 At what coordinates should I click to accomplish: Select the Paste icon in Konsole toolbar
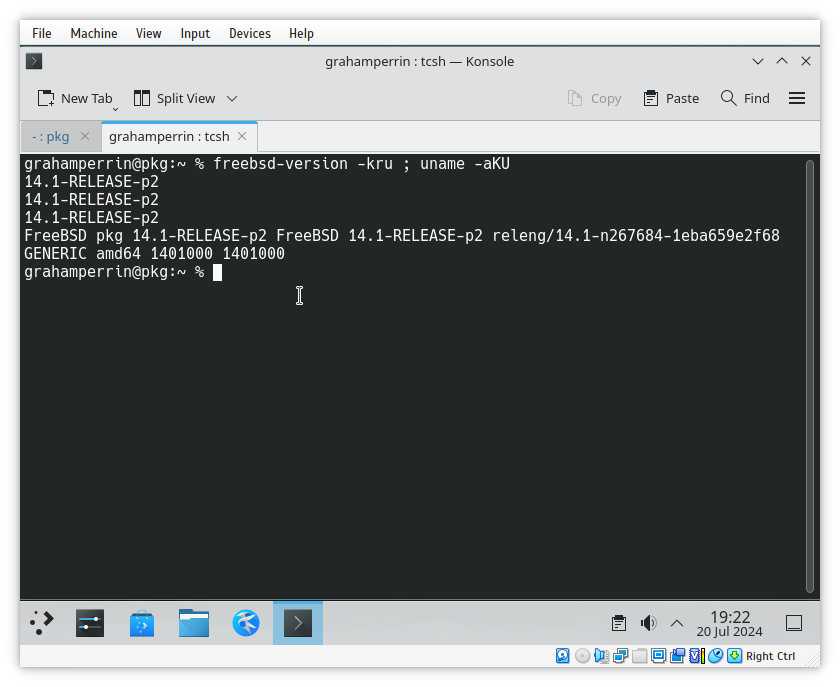671,98
